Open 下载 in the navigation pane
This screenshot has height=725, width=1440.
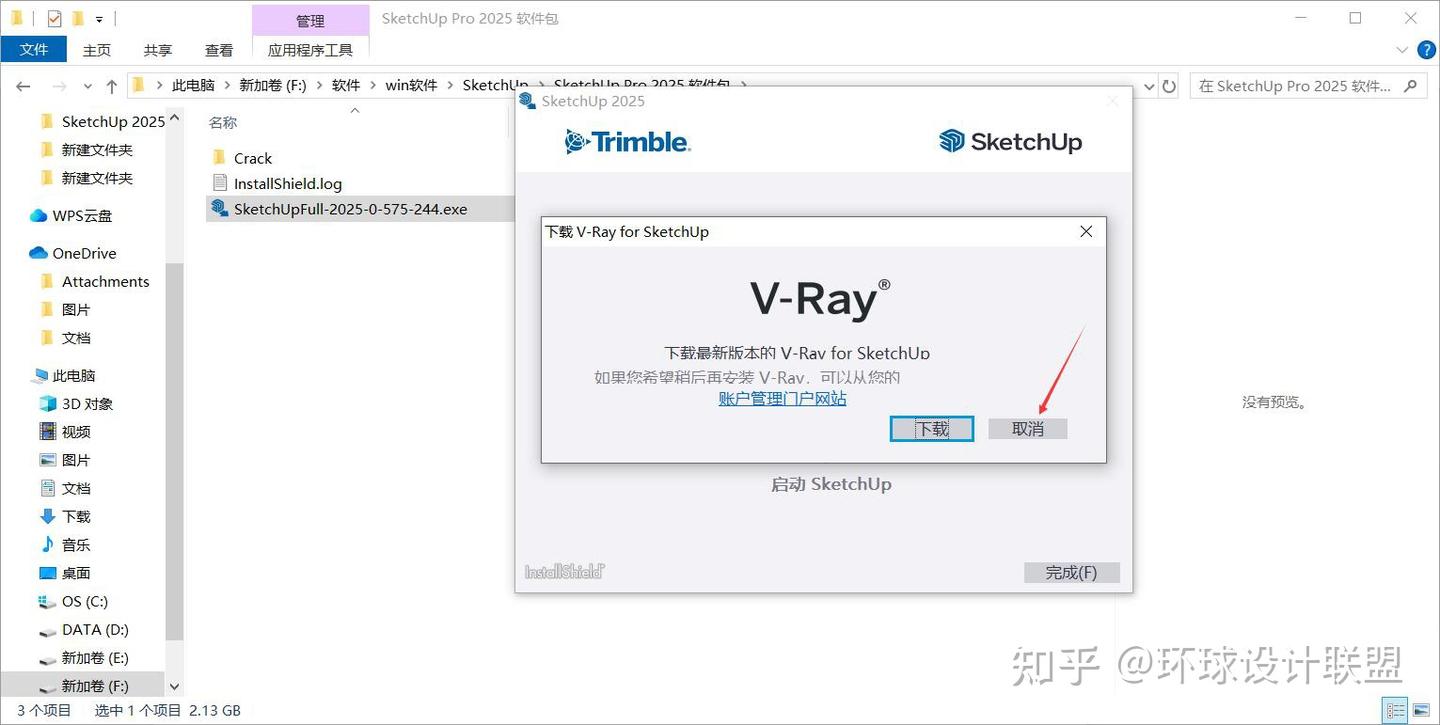click(65, 517)
